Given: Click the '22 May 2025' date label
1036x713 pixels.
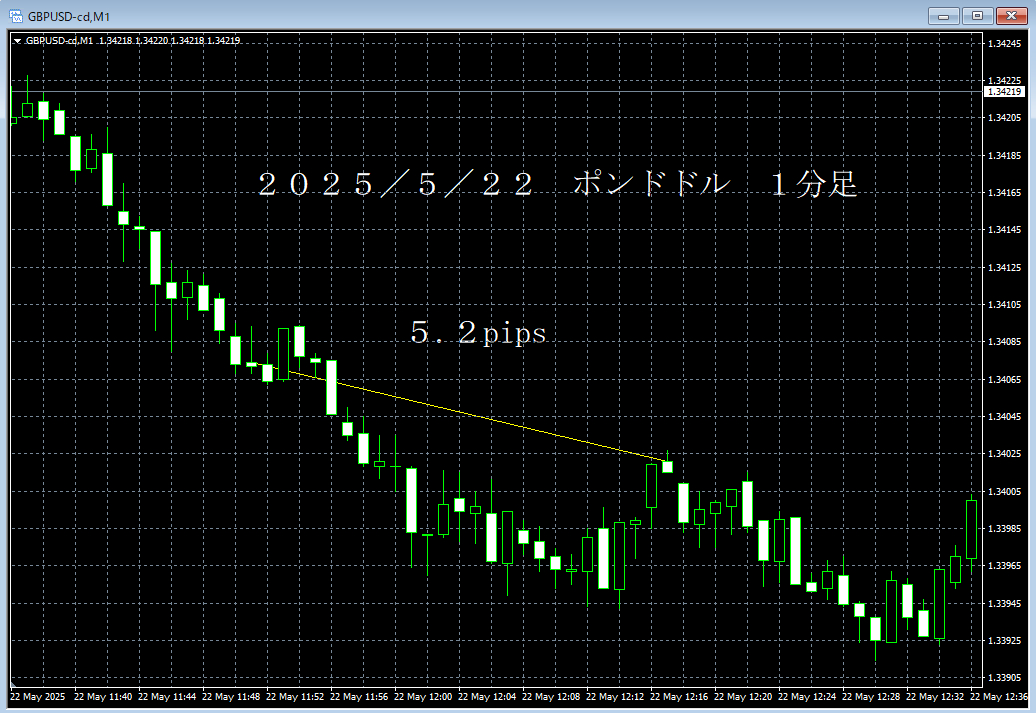Looking at the screenshot, I should tap(38, 696).
